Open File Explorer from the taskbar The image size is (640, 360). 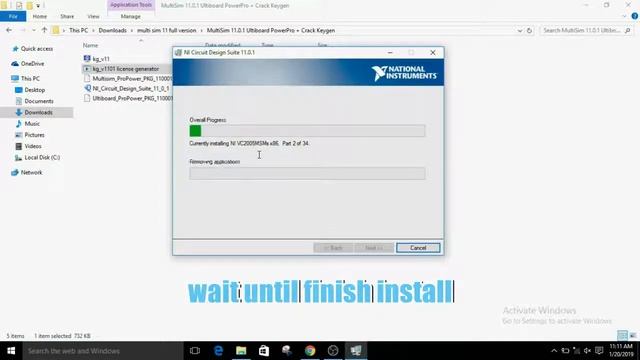(x=241, y=351)
